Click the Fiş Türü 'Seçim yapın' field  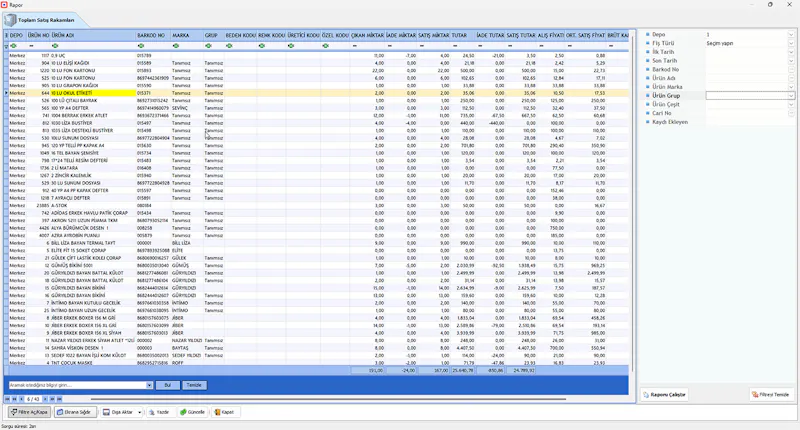(x=746, y=43)
